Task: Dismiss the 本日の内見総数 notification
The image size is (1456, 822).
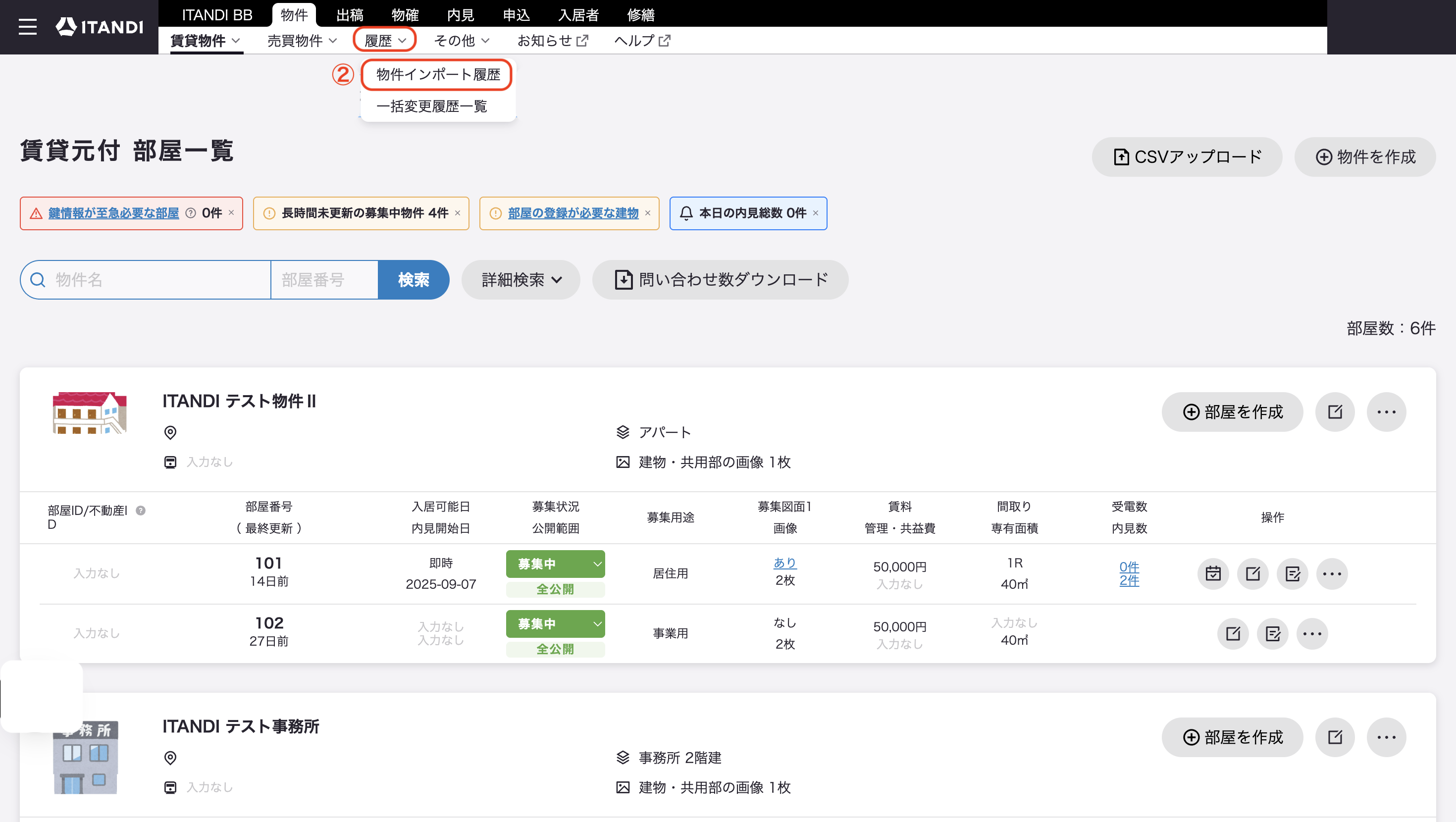Action: 815,212
